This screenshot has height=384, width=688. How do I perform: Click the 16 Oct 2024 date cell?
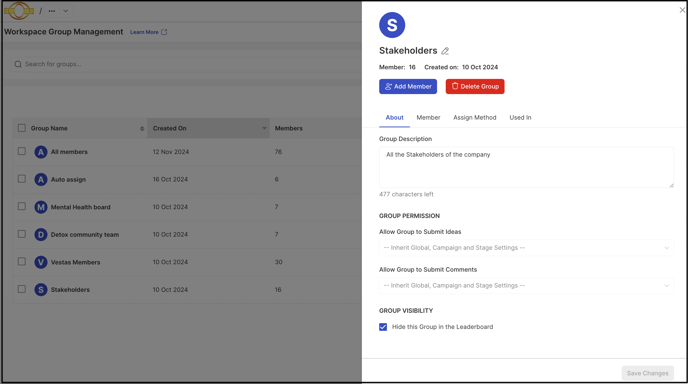pyautogui.click(x=170, y=179)
